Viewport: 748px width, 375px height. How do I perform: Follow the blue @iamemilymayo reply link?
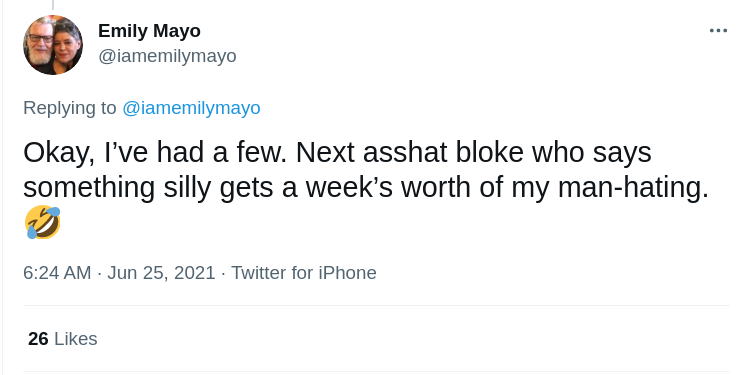[x=191, y=108]
